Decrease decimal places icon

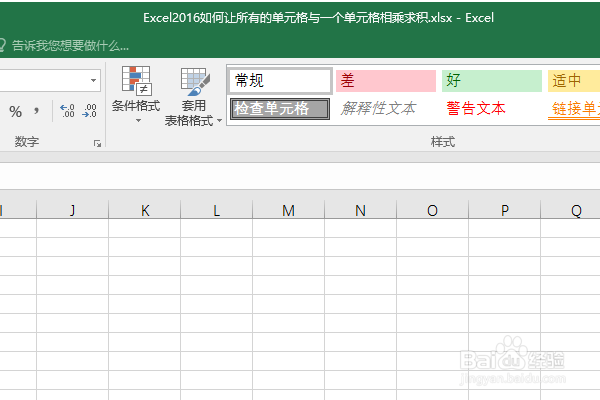point(89,111)
